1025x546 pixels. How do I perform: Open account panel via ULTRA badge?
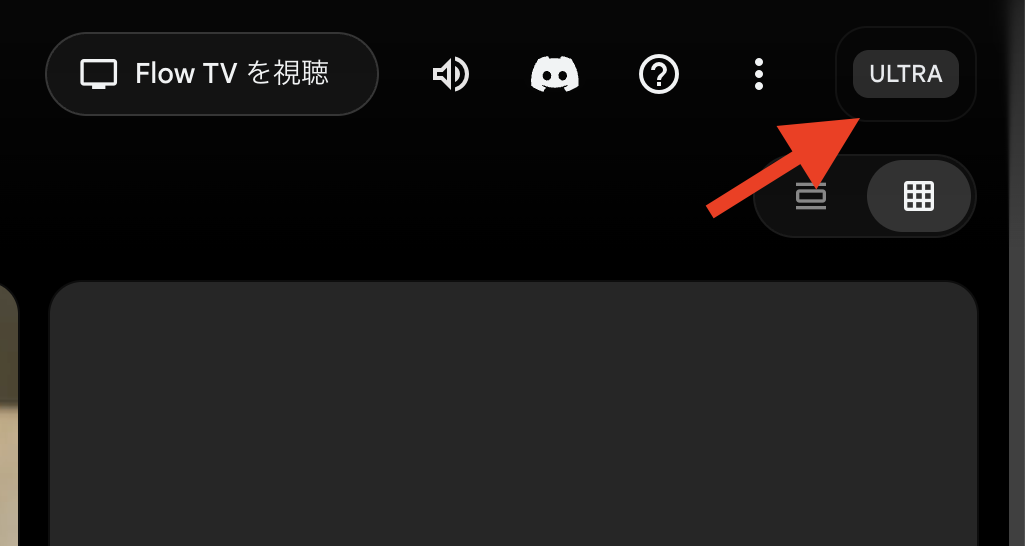pyautogui.click(x=906, y=74)
